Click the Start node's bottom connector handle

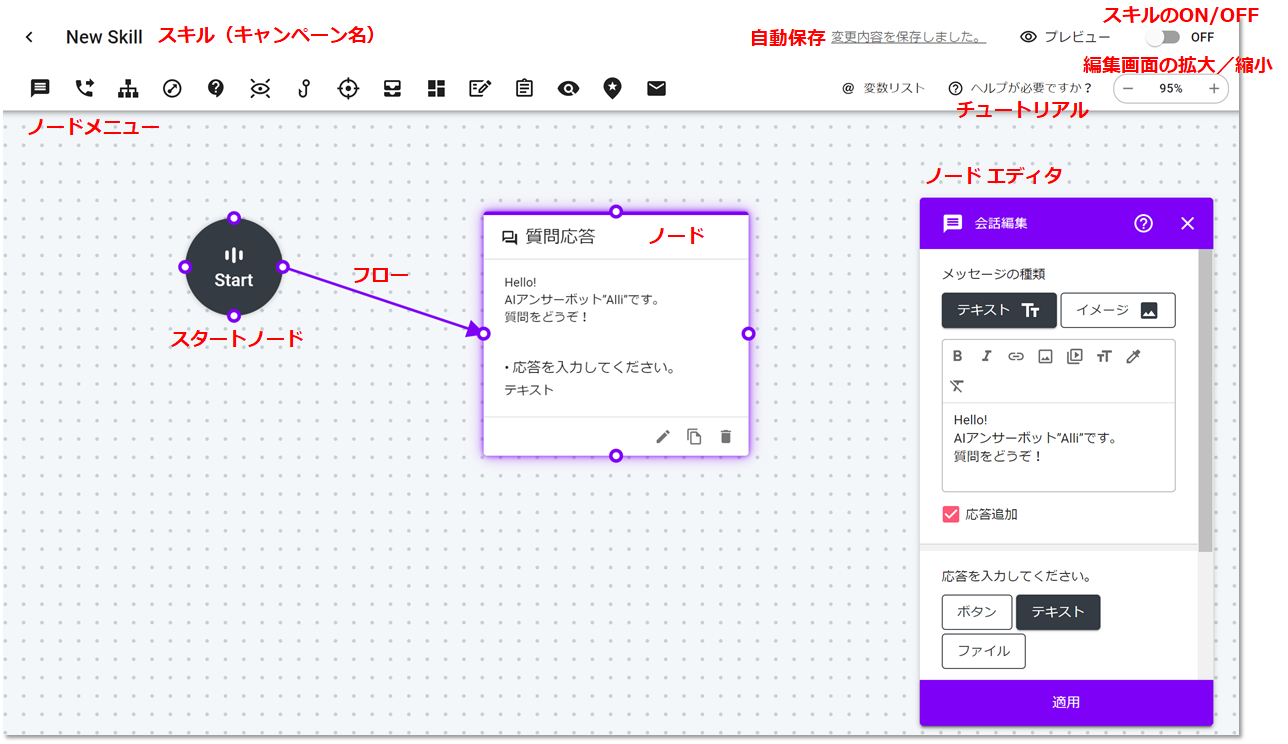tap(234, 316)
